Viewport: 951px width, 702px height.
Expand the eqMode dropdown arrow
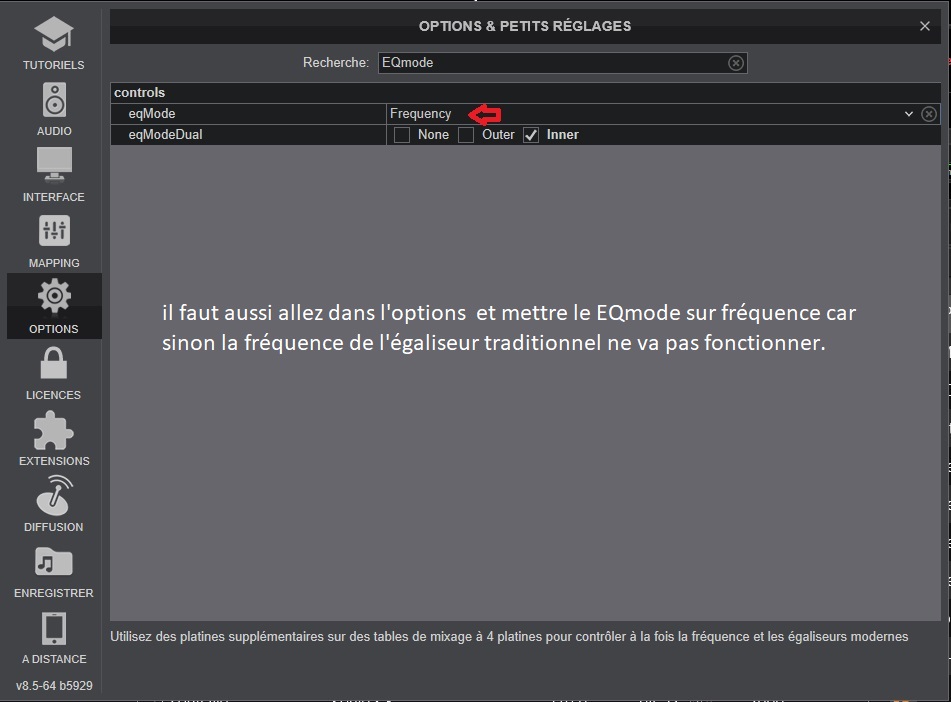tap(908, 114)
